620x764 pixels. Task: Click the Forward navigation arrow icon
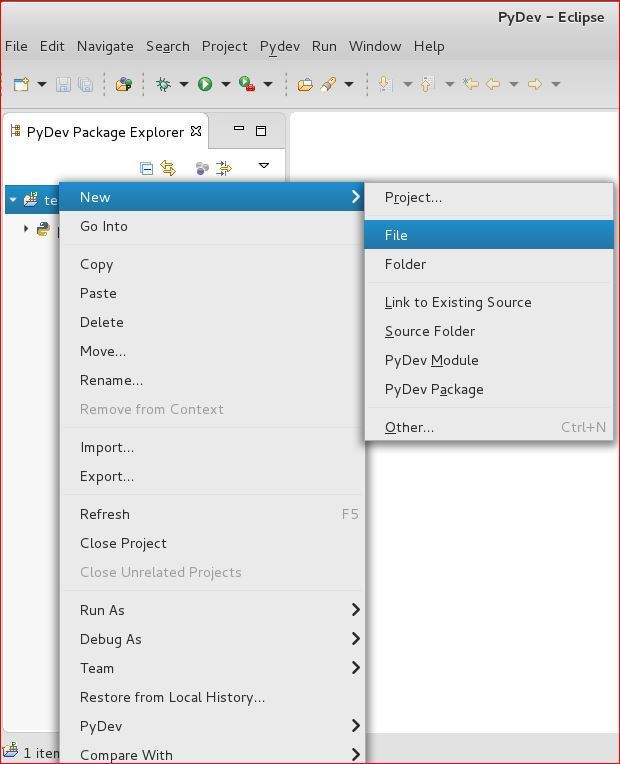pyautogui.click(x=535, y=84)
